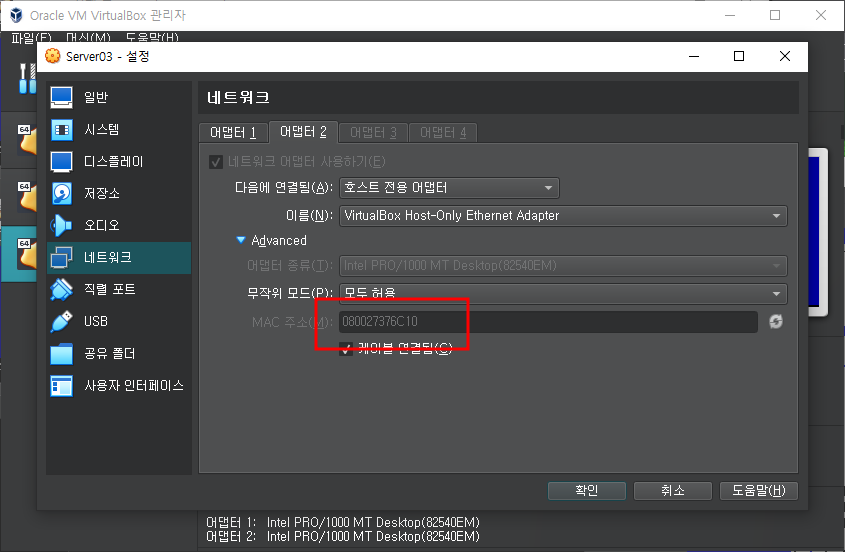Click the 어댑터 1: Intel PRO/1000 details text
845x552 pixels.
click(x=343, y=522)
